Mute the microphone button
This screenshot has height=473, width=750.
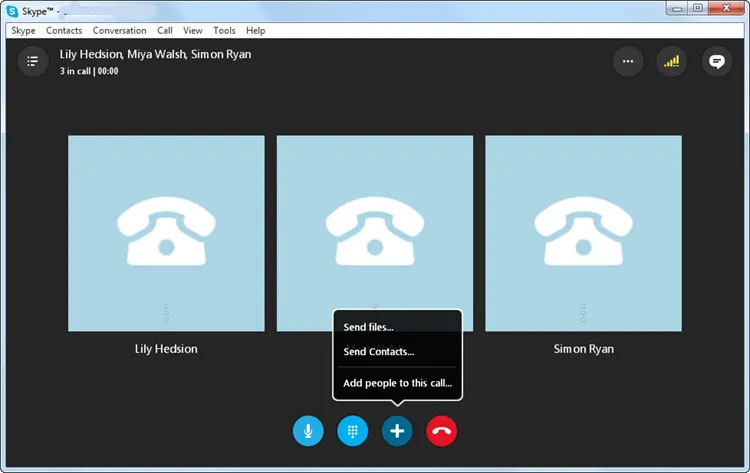click(308, 430)
